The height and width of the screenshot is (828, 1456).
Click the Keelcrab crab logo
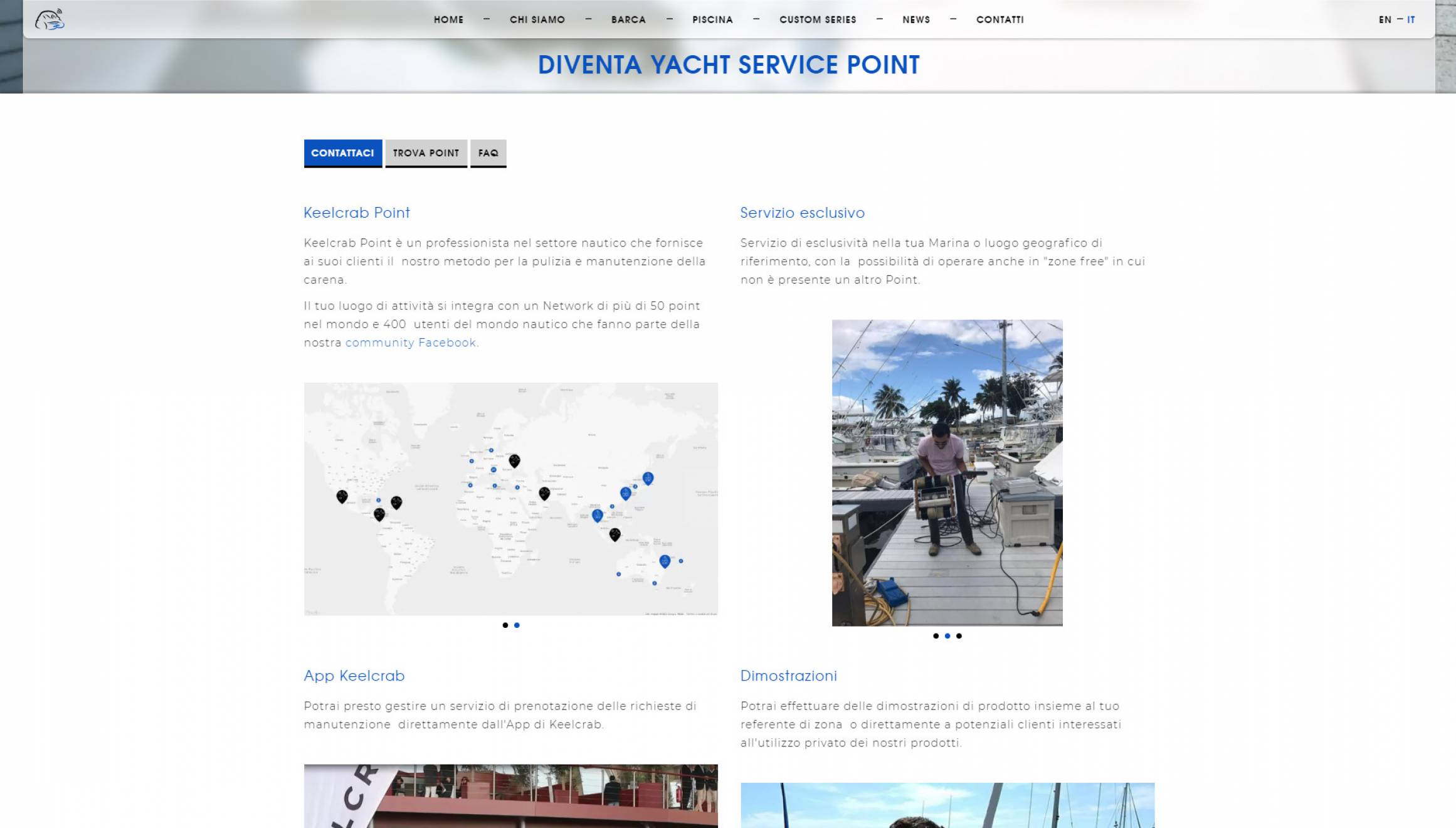point(50,19)
